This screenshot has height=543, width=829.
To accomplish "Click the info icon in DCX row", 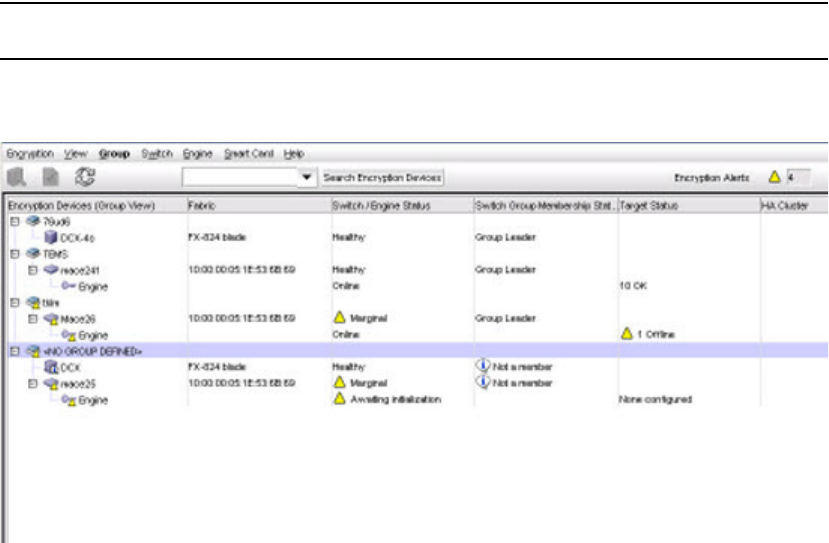I will (x=482, y=367).
